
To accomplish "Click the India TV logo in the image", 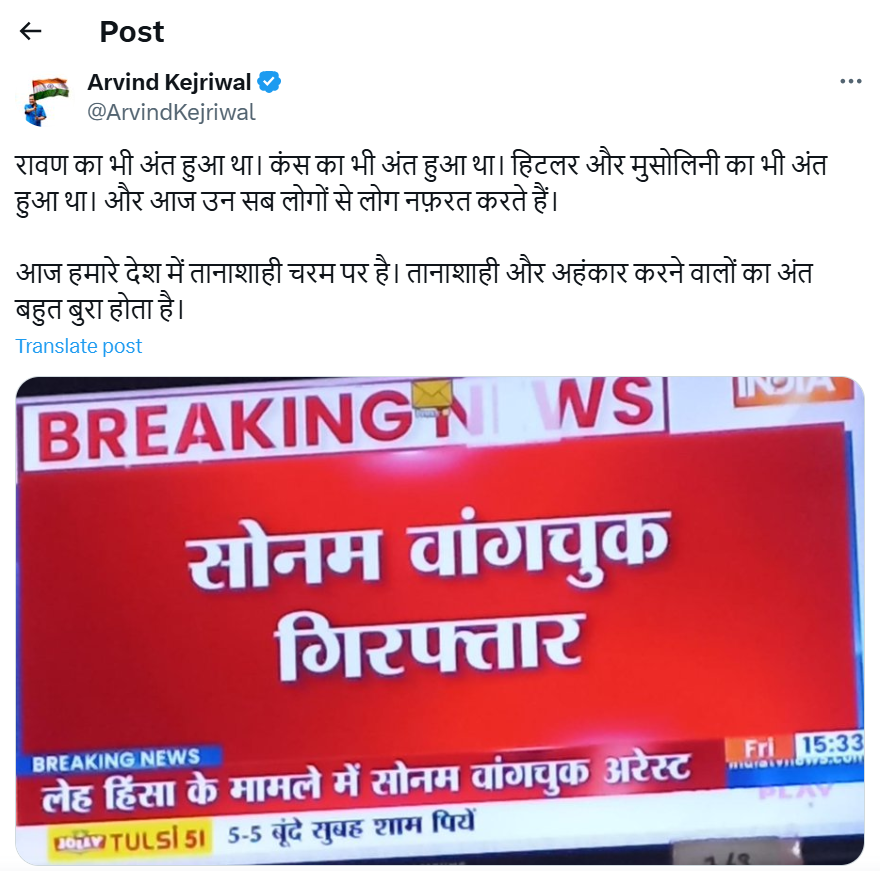I will [791, 388].
